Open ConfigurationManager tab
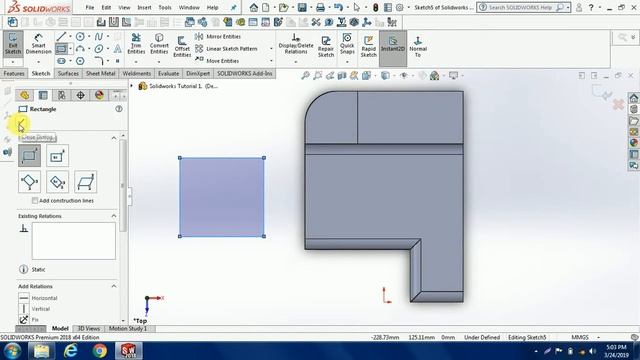 click(x=62, y=95)
